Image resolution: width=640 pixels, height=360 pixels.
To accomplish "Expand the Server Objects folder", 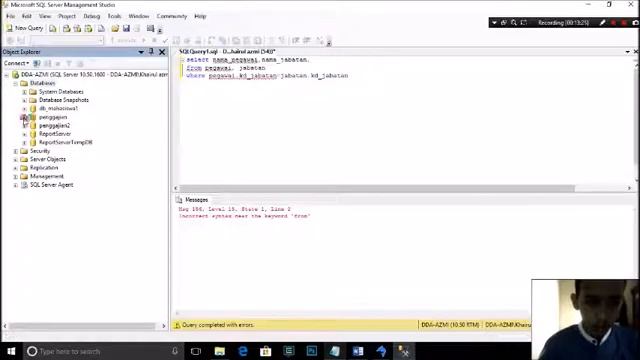I will point(16,160).
